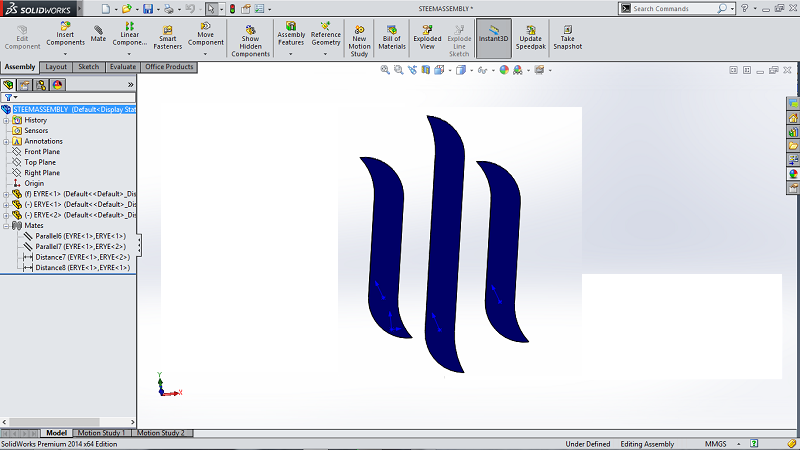Select the Move Component tool

[x=206, y=35]
